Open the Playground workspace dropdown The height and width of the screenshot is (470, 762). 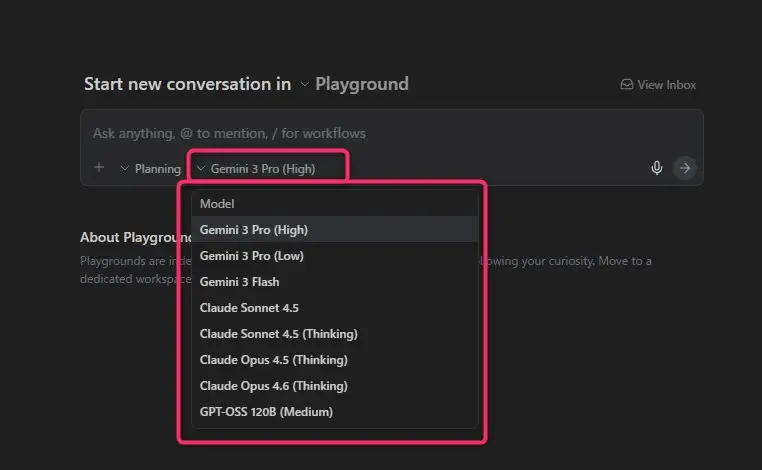point(354,84)
